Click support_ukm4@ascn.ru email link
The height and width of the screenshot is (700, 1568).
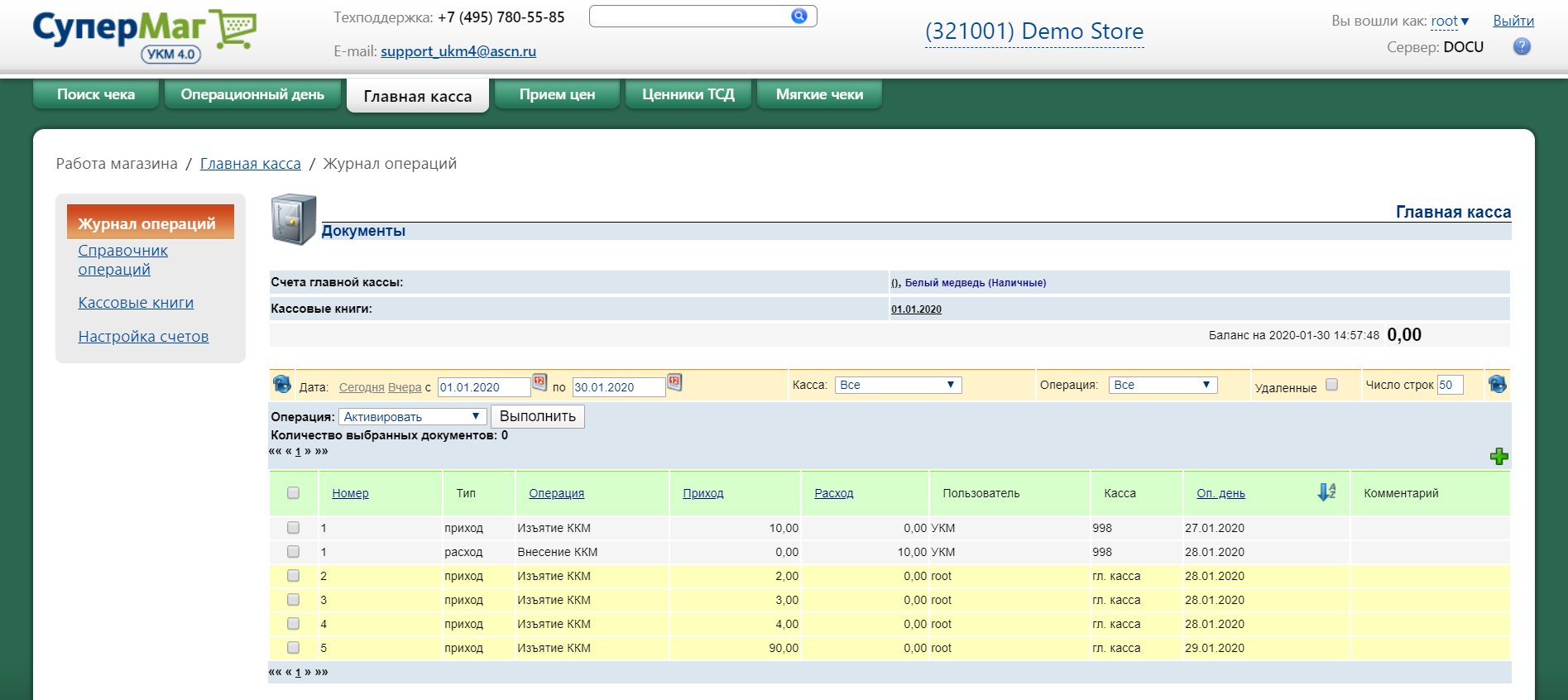pyautogui.click(x=458, y=51)
